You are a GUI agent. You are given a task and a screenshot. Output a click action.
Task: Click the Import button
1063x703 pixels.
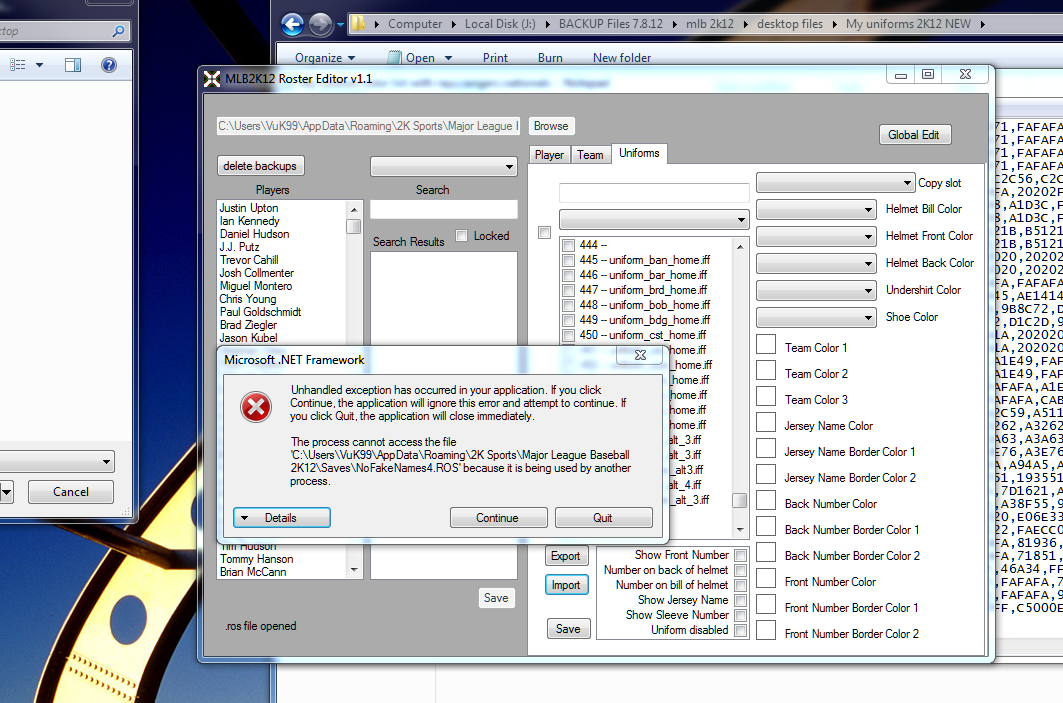[566, 585]
